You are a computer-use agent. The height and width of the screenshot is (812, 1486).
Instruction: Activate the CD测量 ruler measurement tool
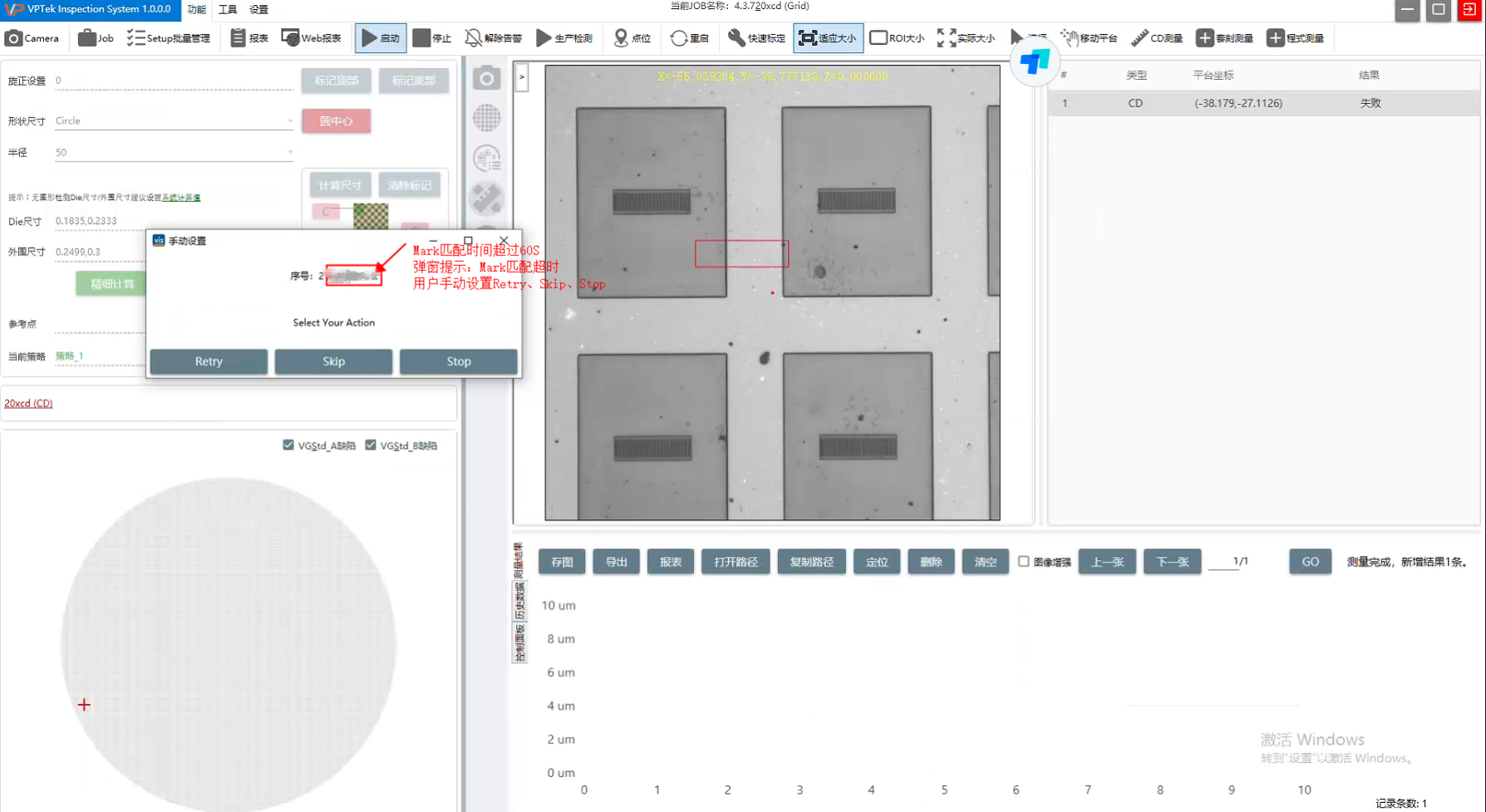click(1139, 38)
